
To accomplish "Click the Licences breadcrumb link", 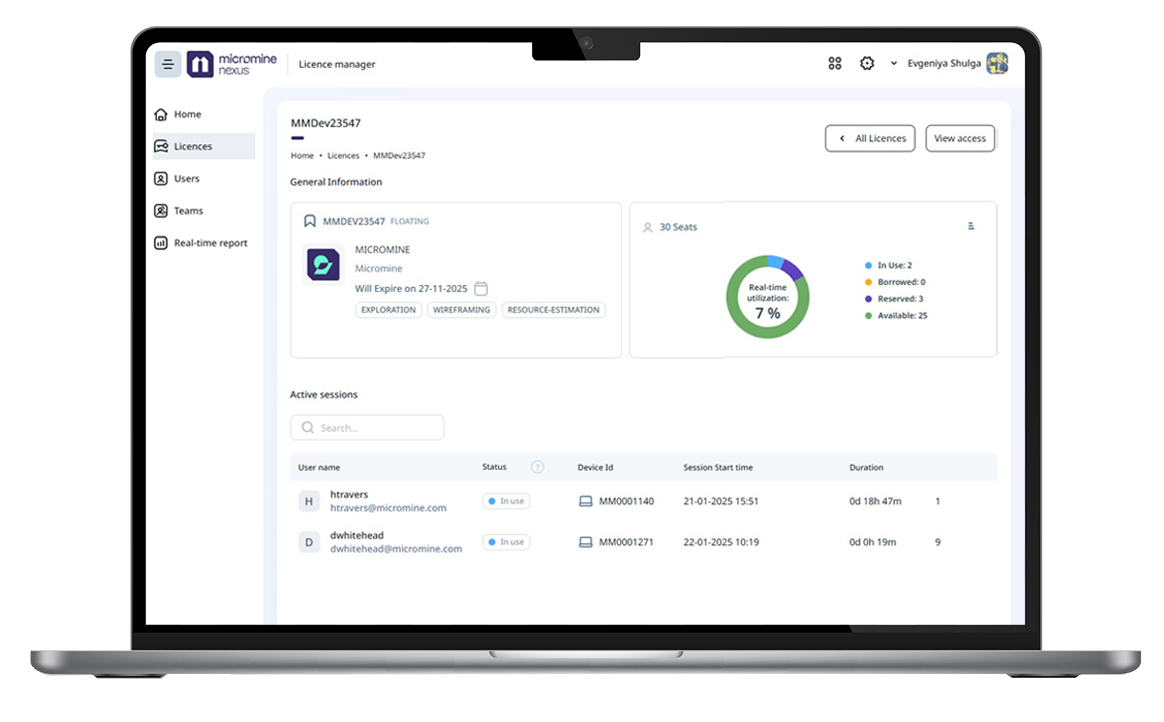I will tap(343, 156).
